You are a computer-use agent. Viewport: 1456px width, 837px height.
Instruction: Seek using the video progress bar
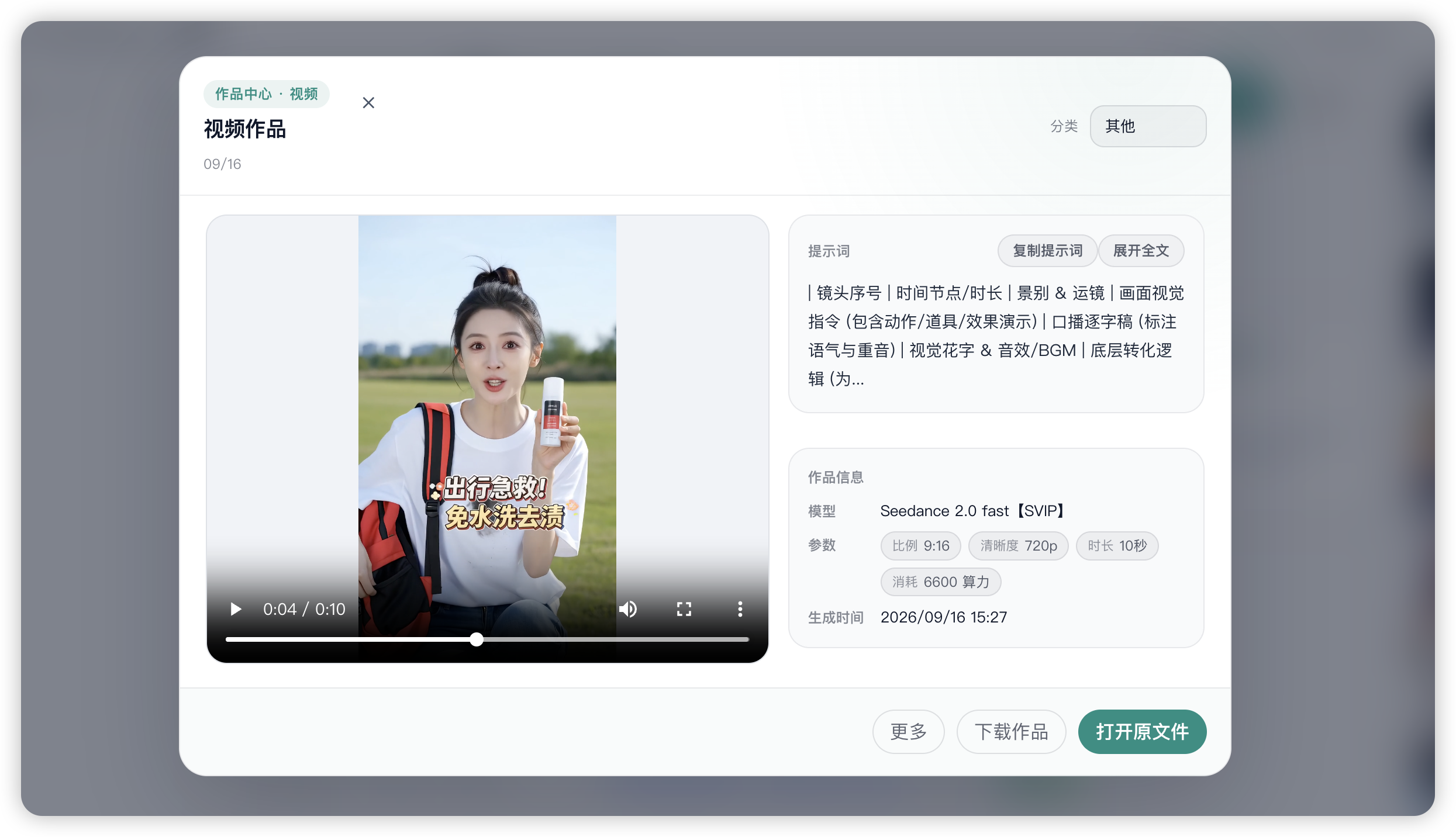[x=487, y=639]
